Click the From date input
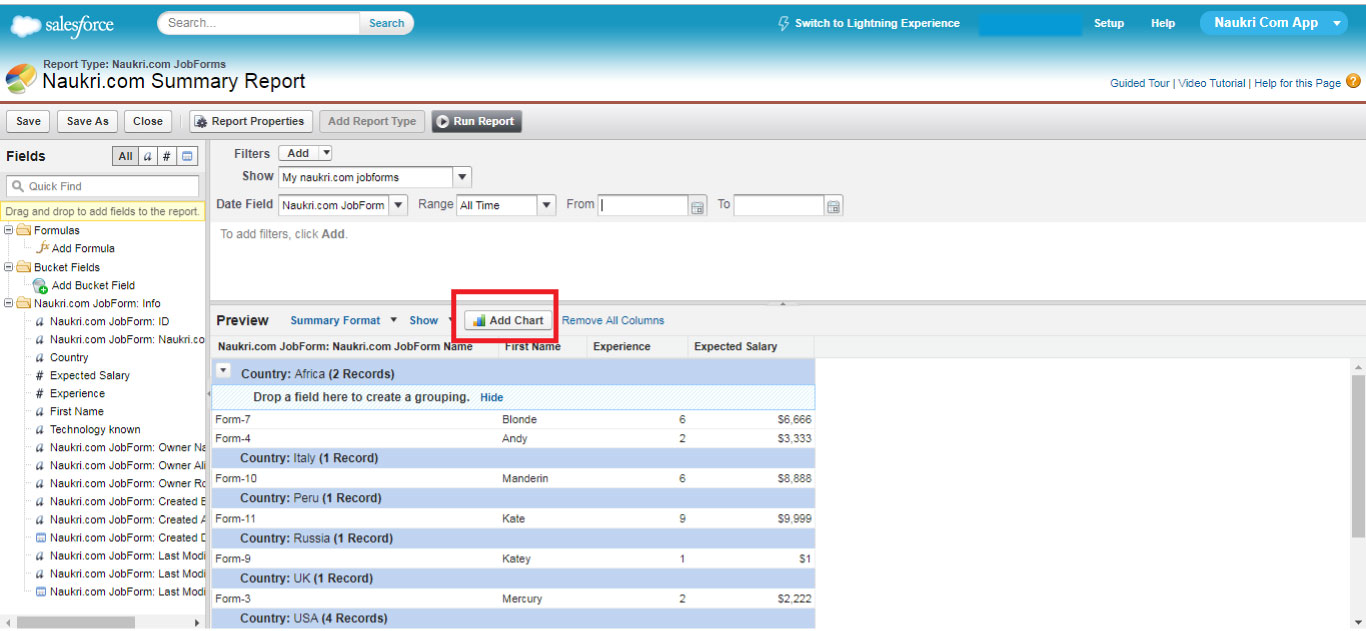This screenshot has width=1366, height=631. point(644,205)
